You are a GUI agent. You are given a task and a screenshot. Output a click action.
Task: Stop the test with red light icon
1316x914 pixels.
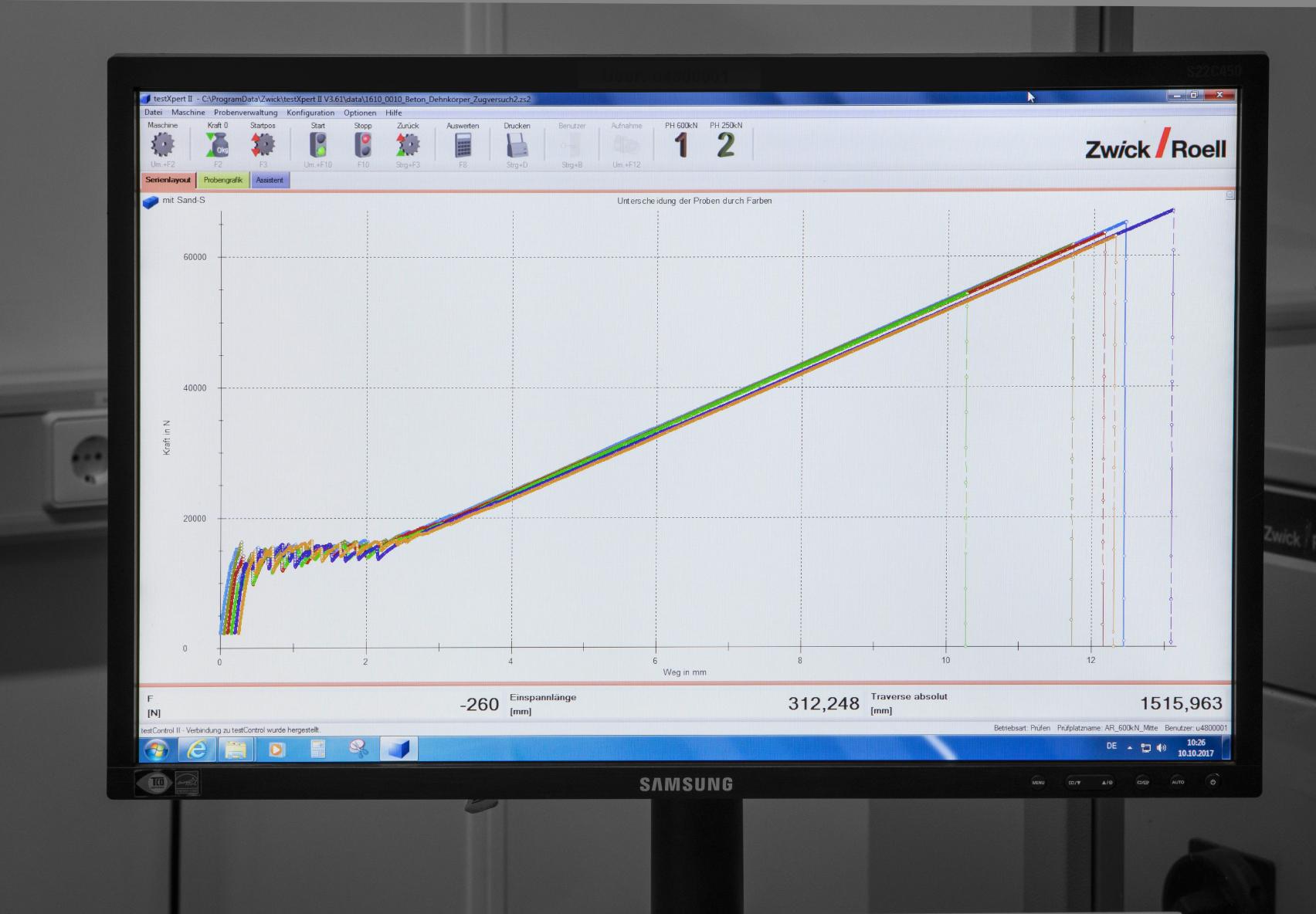(x=363, y=144)
